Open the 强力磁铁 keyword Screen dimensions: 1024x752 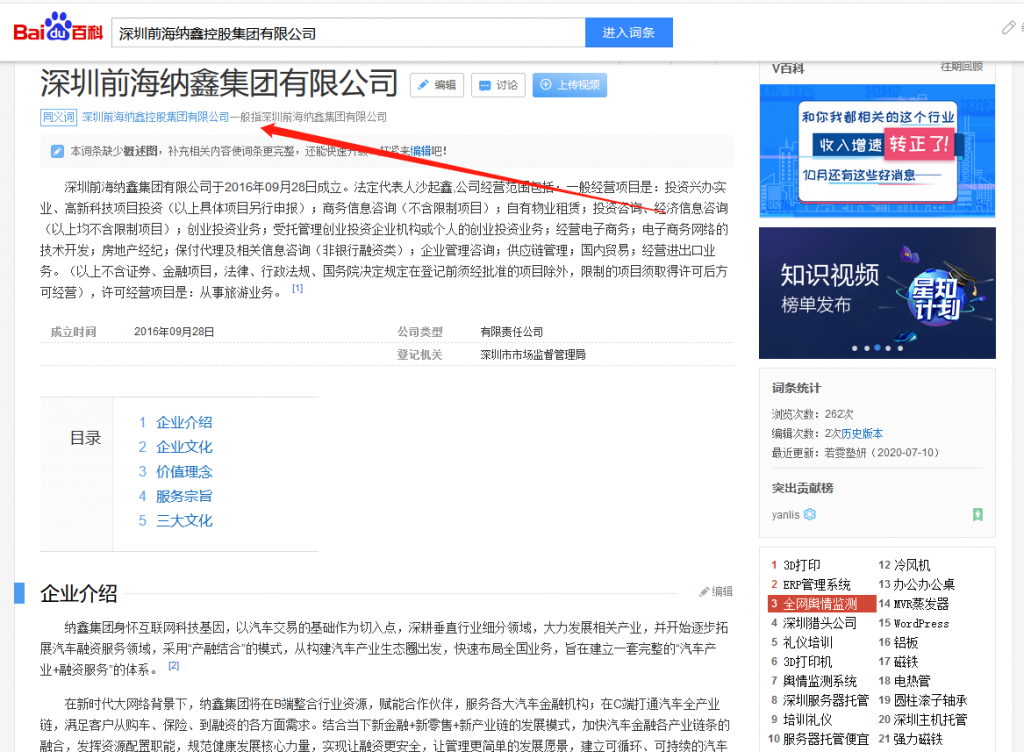pos(918,740)
